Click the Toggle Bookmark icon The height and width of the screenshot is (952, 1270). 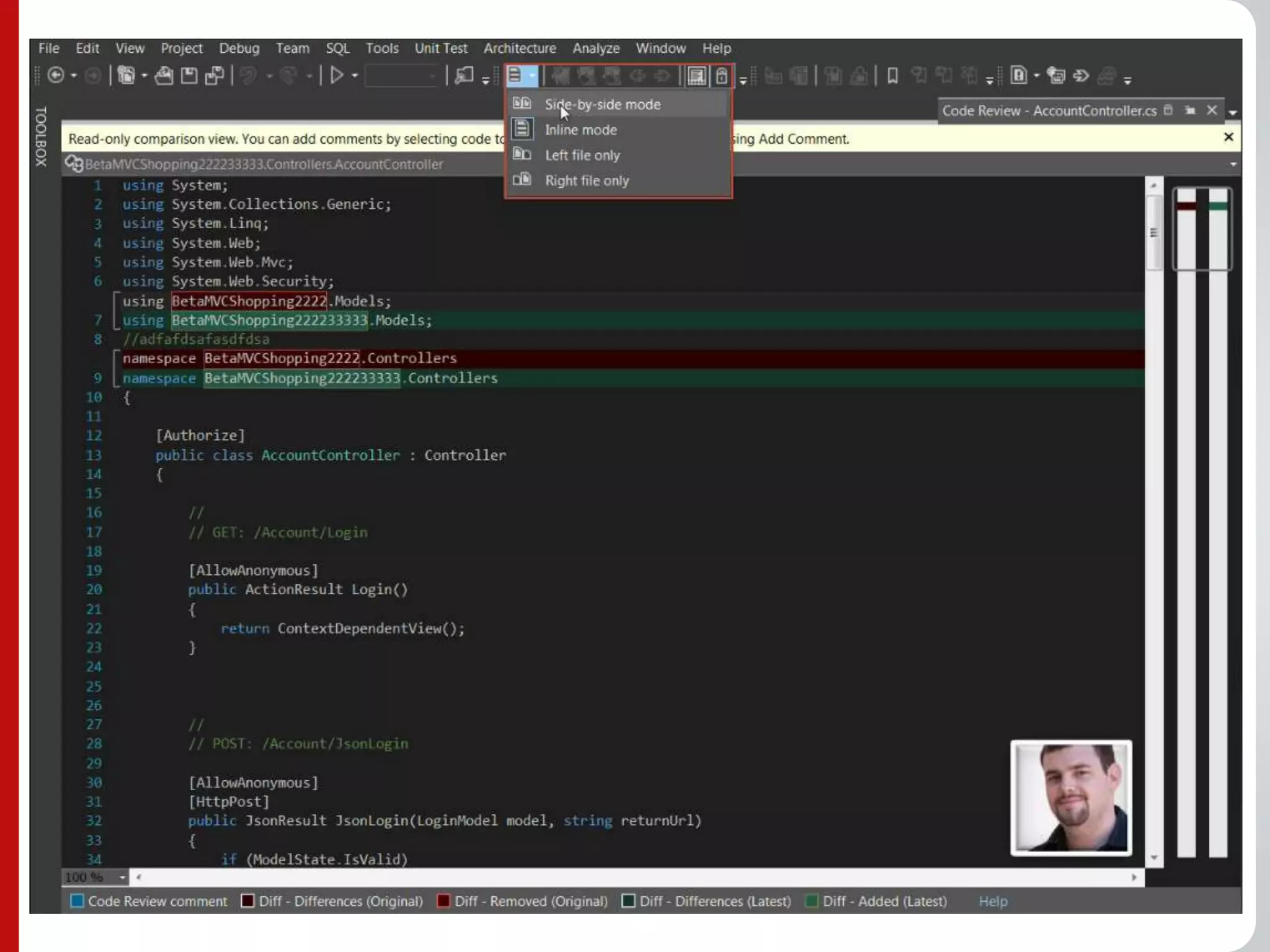click(892, 76)
